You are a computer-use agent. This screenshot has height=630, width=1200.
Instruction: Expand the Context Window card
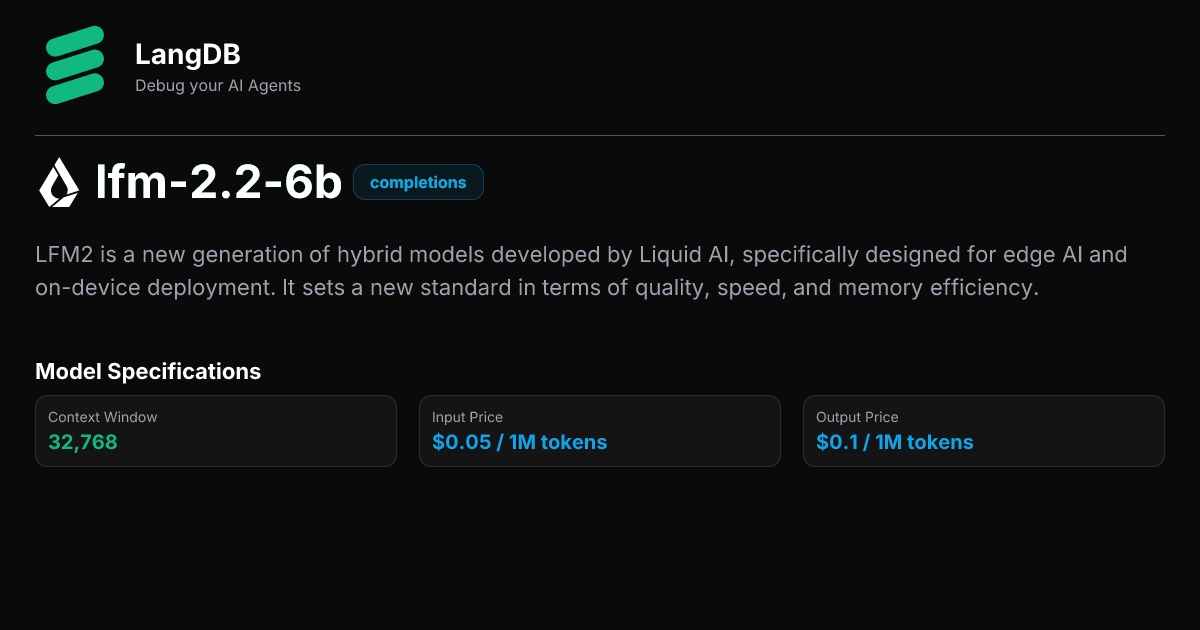(216, 430)
